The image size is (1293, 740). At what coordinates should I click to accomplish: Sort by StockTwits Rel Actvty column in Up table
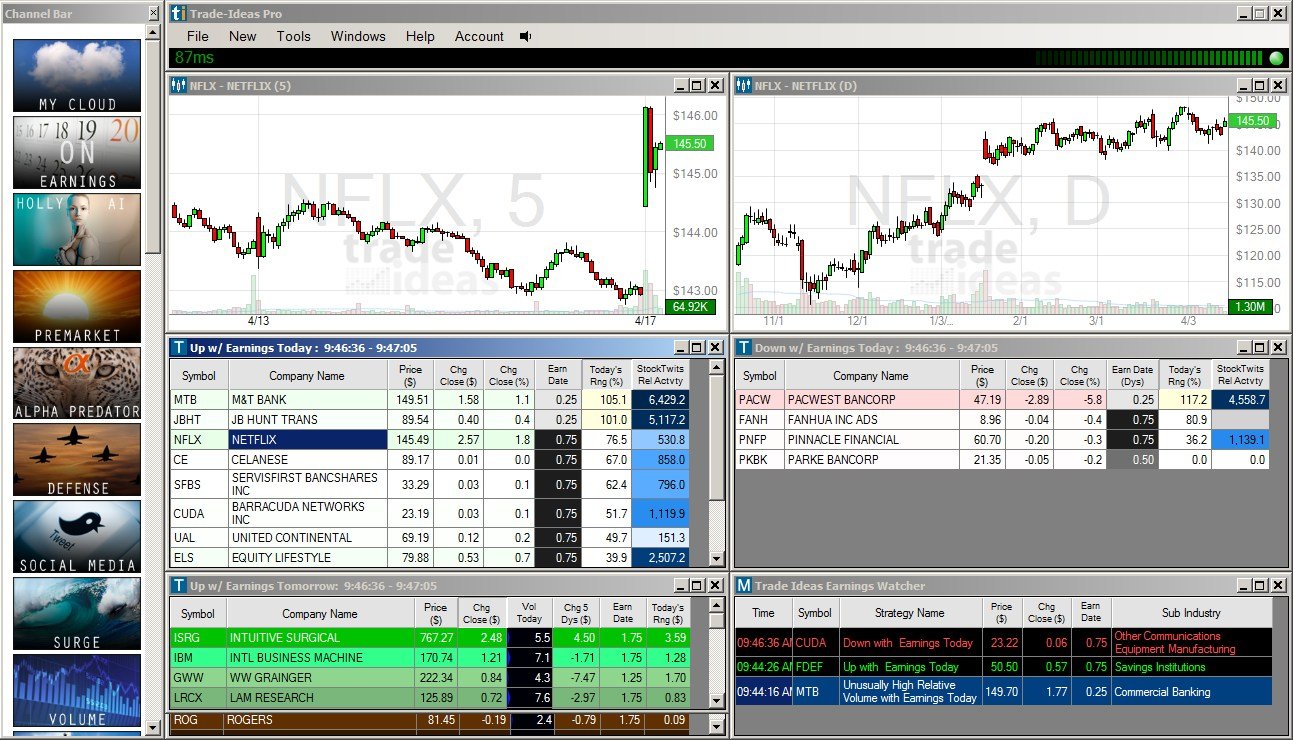(x=660, y=375)
